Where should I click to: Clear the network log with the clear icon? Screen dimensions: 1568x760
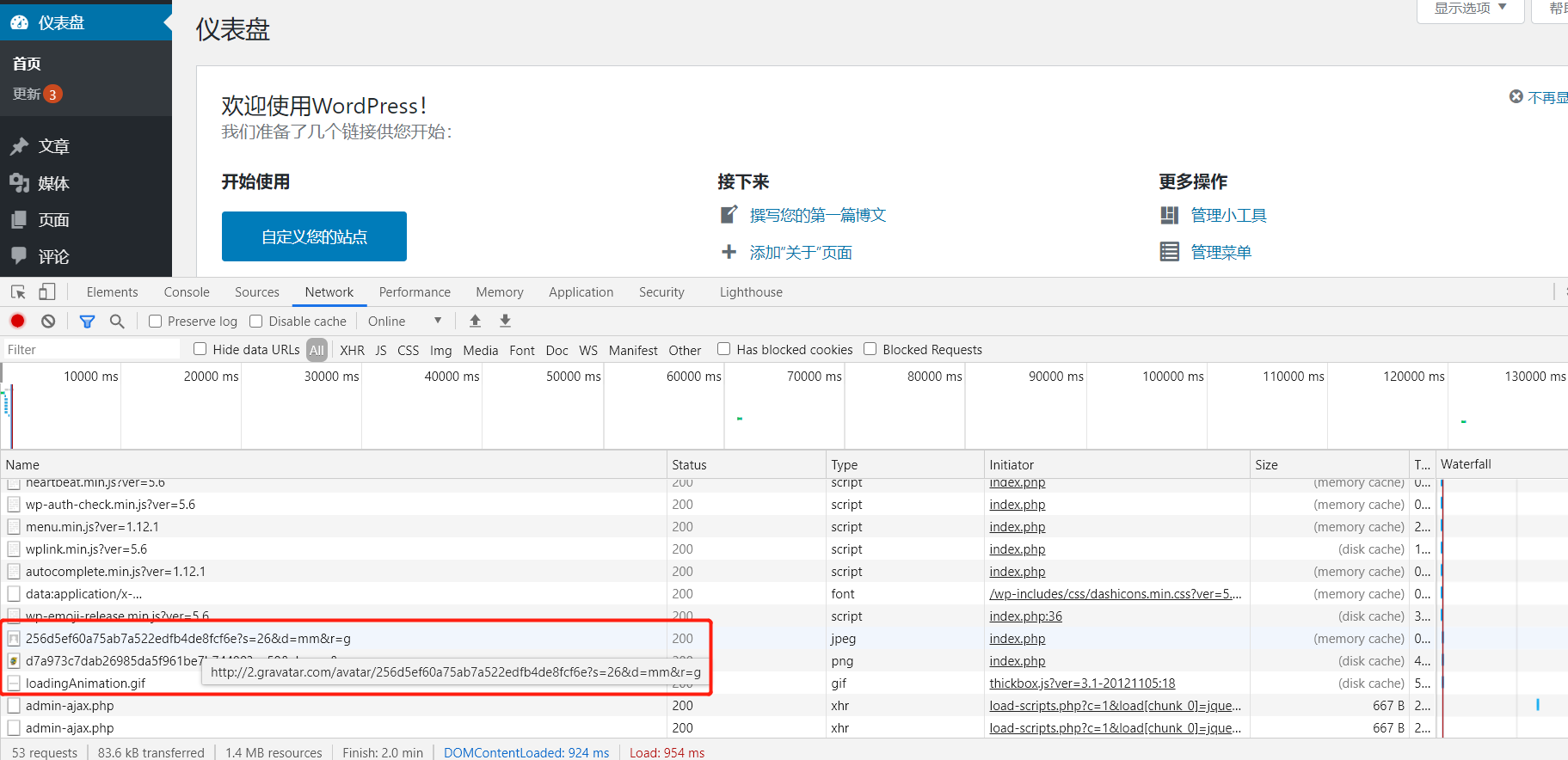coord(48,321)
